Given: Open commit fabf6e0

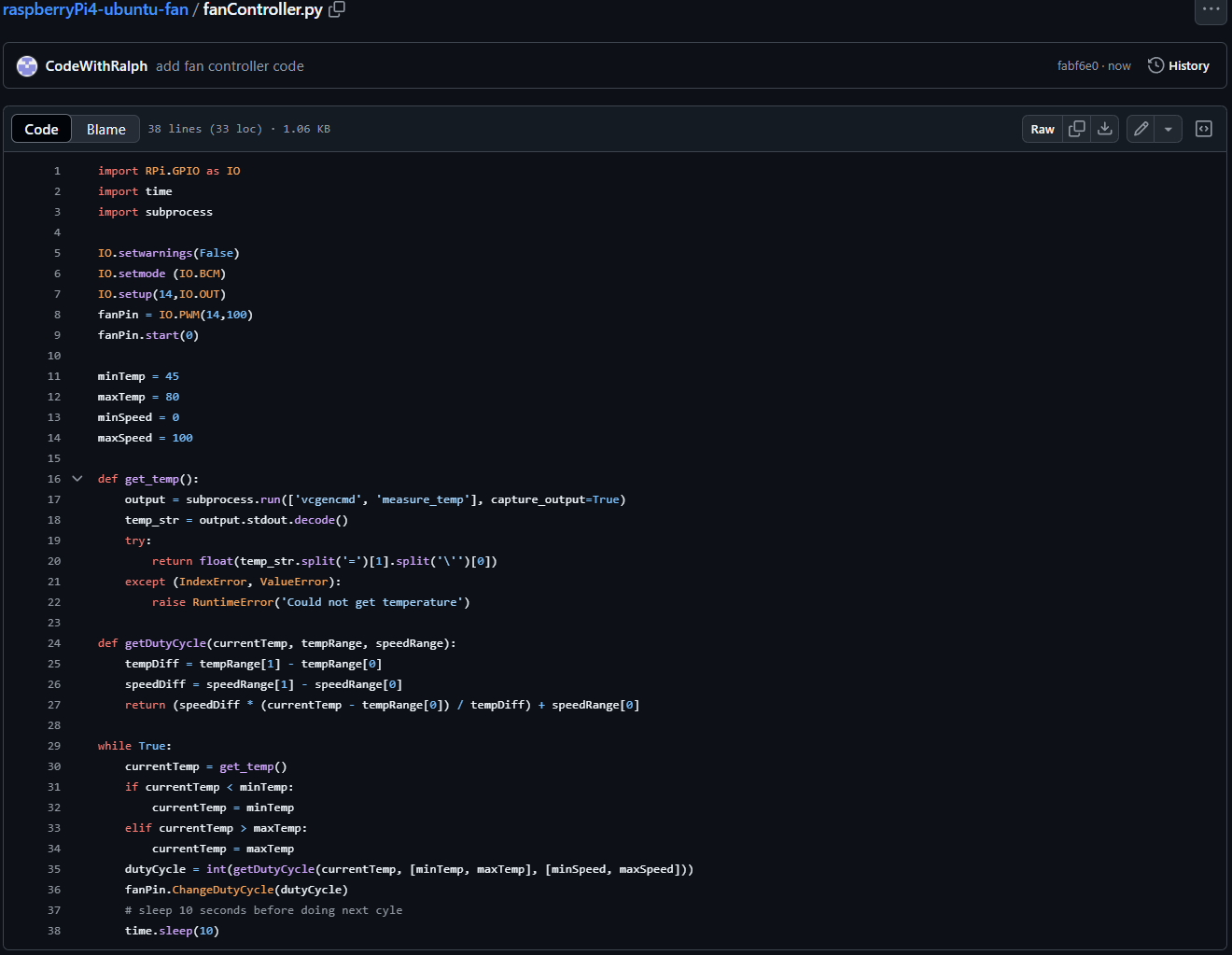Looking at the screenshot, I should coord(1077,66).
